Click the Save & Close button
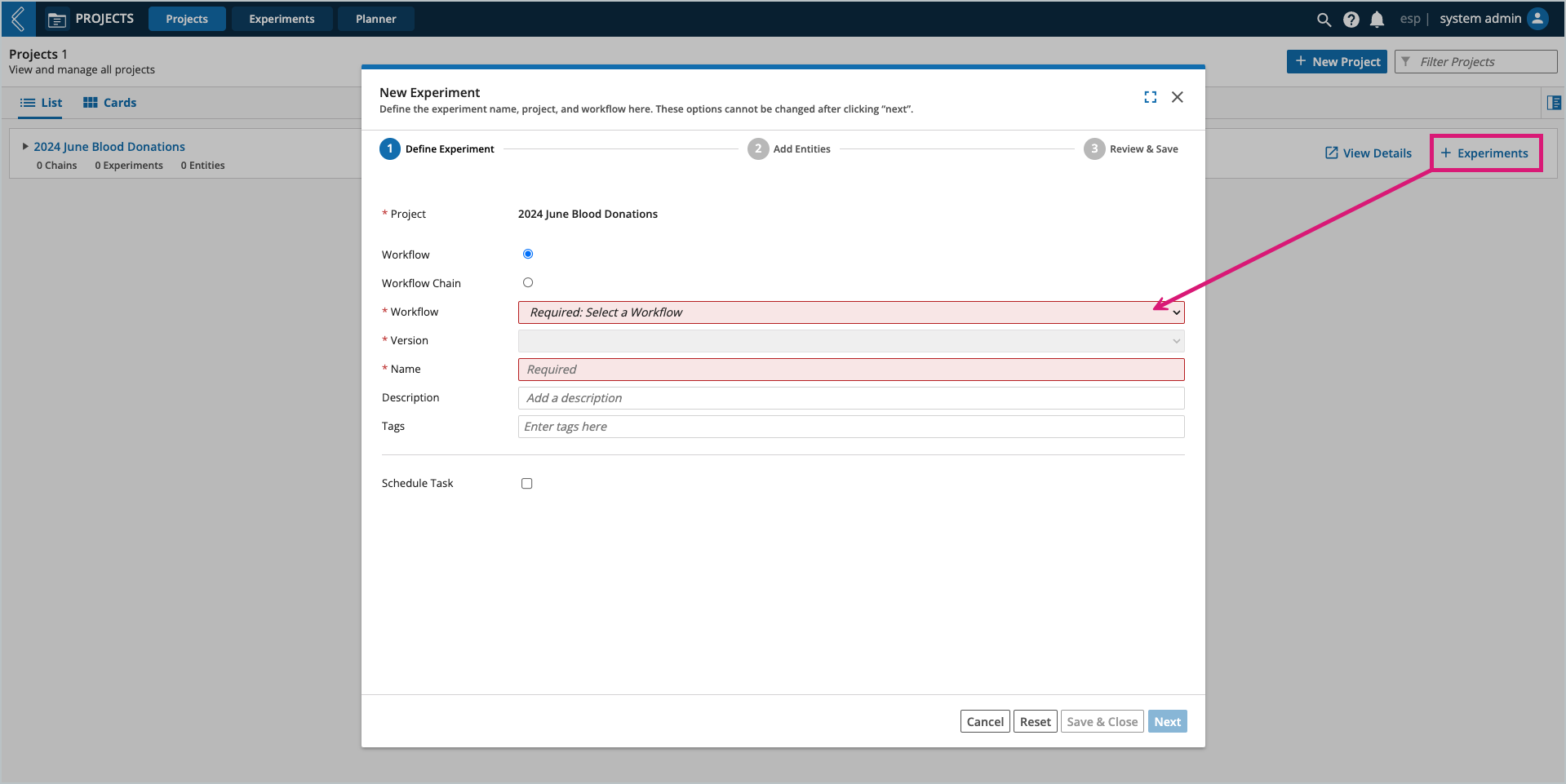This screenshot has height=784, width=1566. 1102,722
